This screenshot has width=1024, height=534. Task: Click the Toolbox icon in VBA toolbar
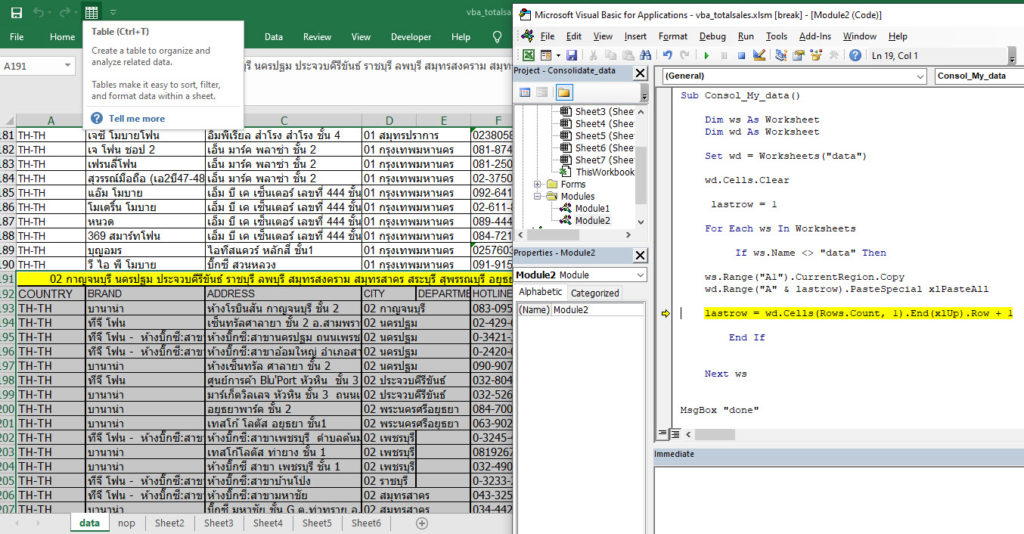click(x=833, y=55)
